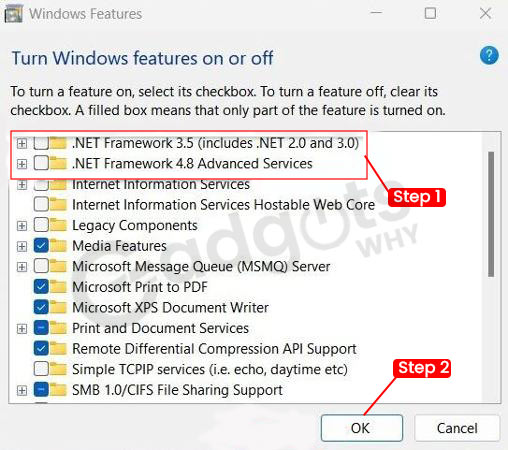Click the Microsoft XPS Document Writer folder icon
This screenshot has height=450, width=508.
(x=58, y=308)
